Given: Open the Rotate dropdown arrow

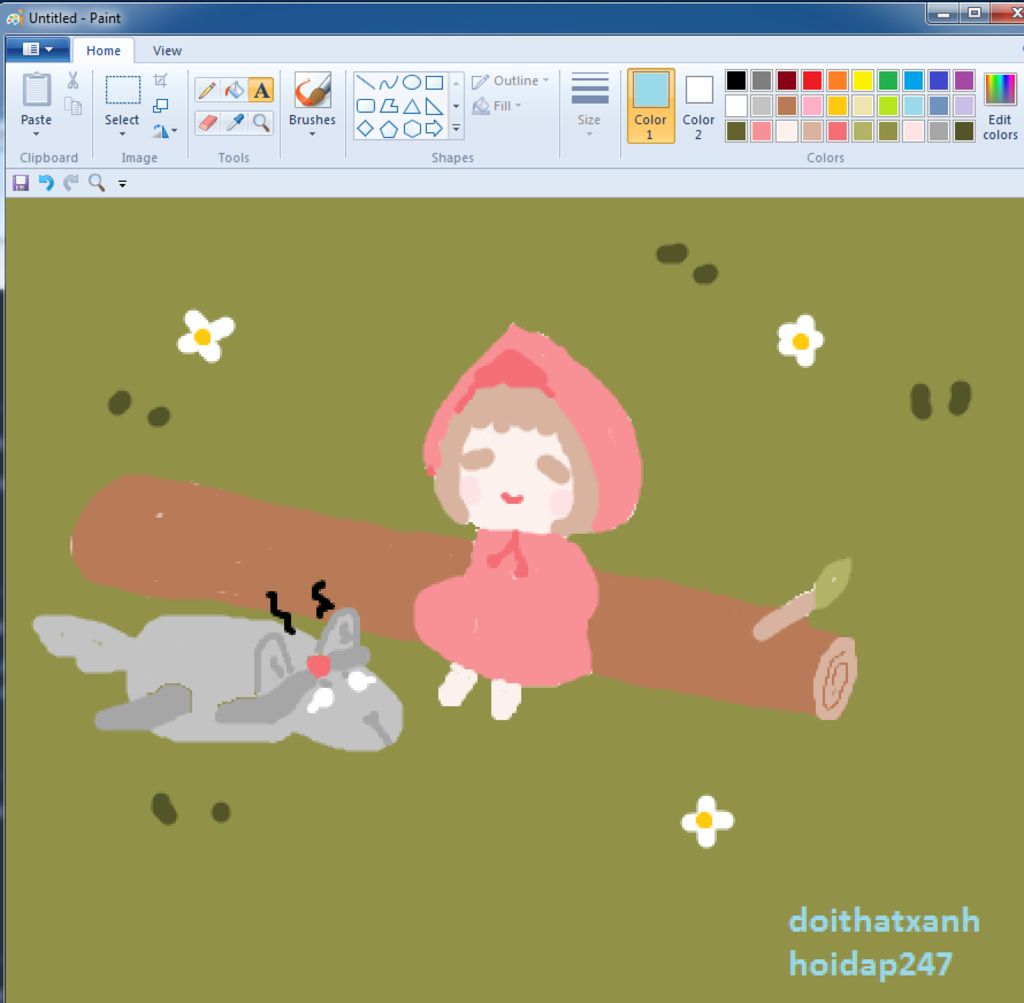Looking at the screenshot, I should 174,131.
